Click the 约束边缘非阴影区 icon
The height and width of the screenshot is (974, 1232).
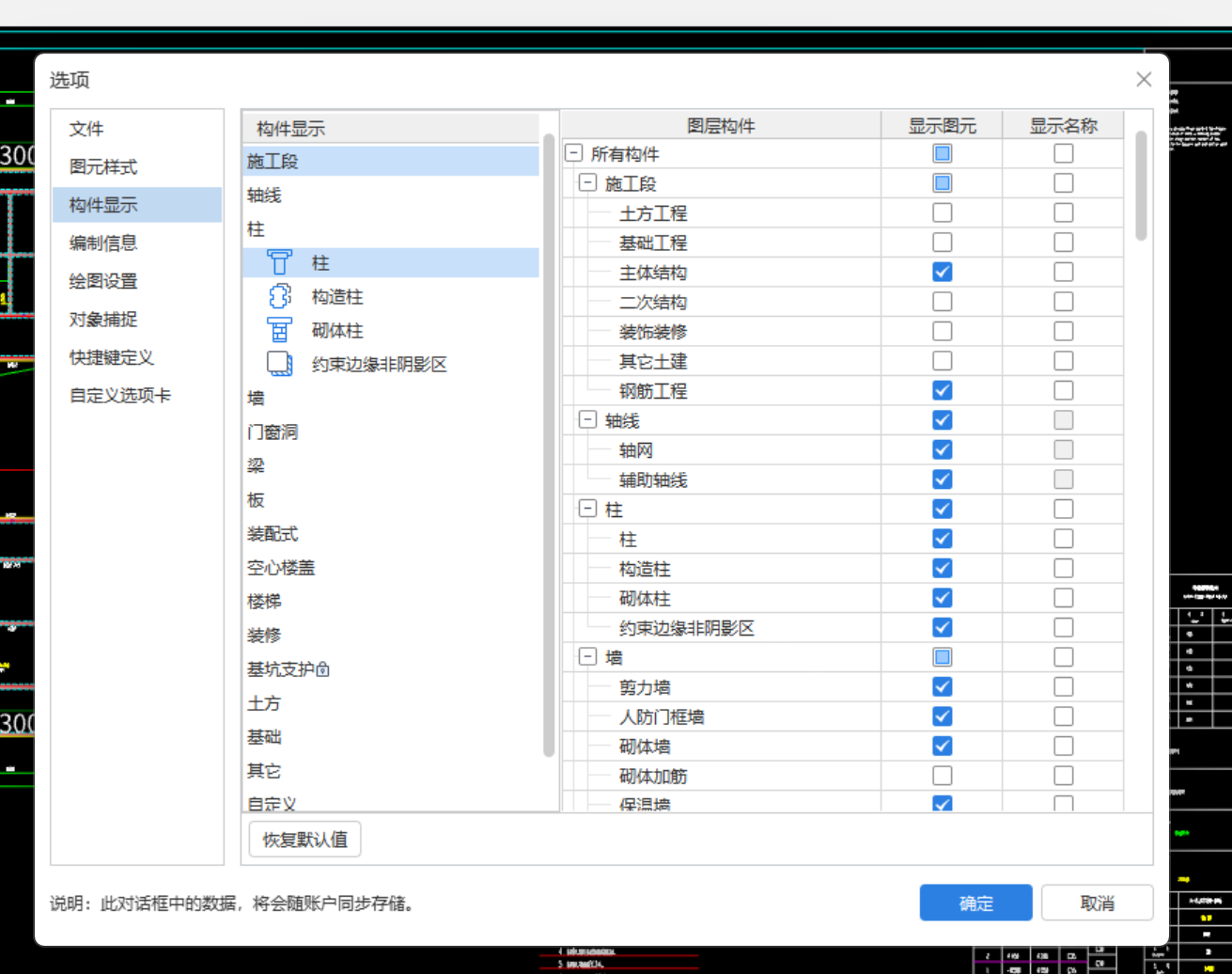pyautogui.click(x=279, y=364)
